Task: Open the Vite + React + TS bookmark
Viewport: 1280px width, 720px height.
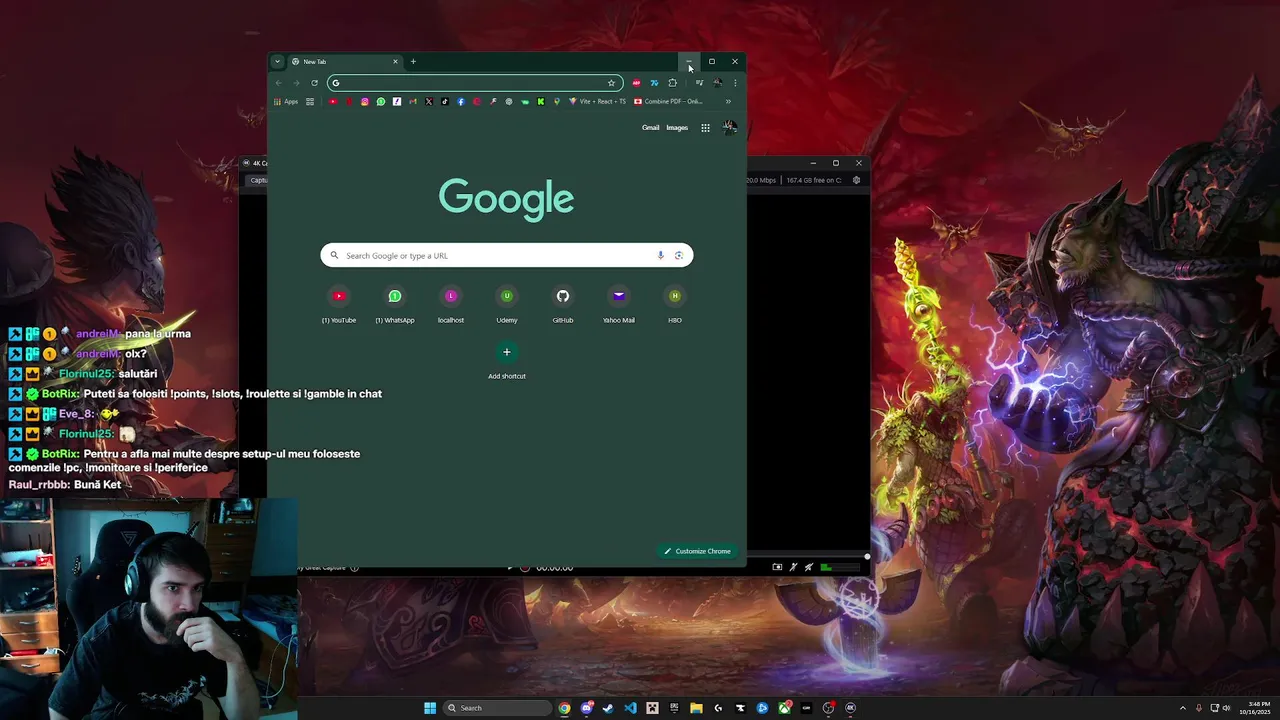Action: (x=597, y=101)
